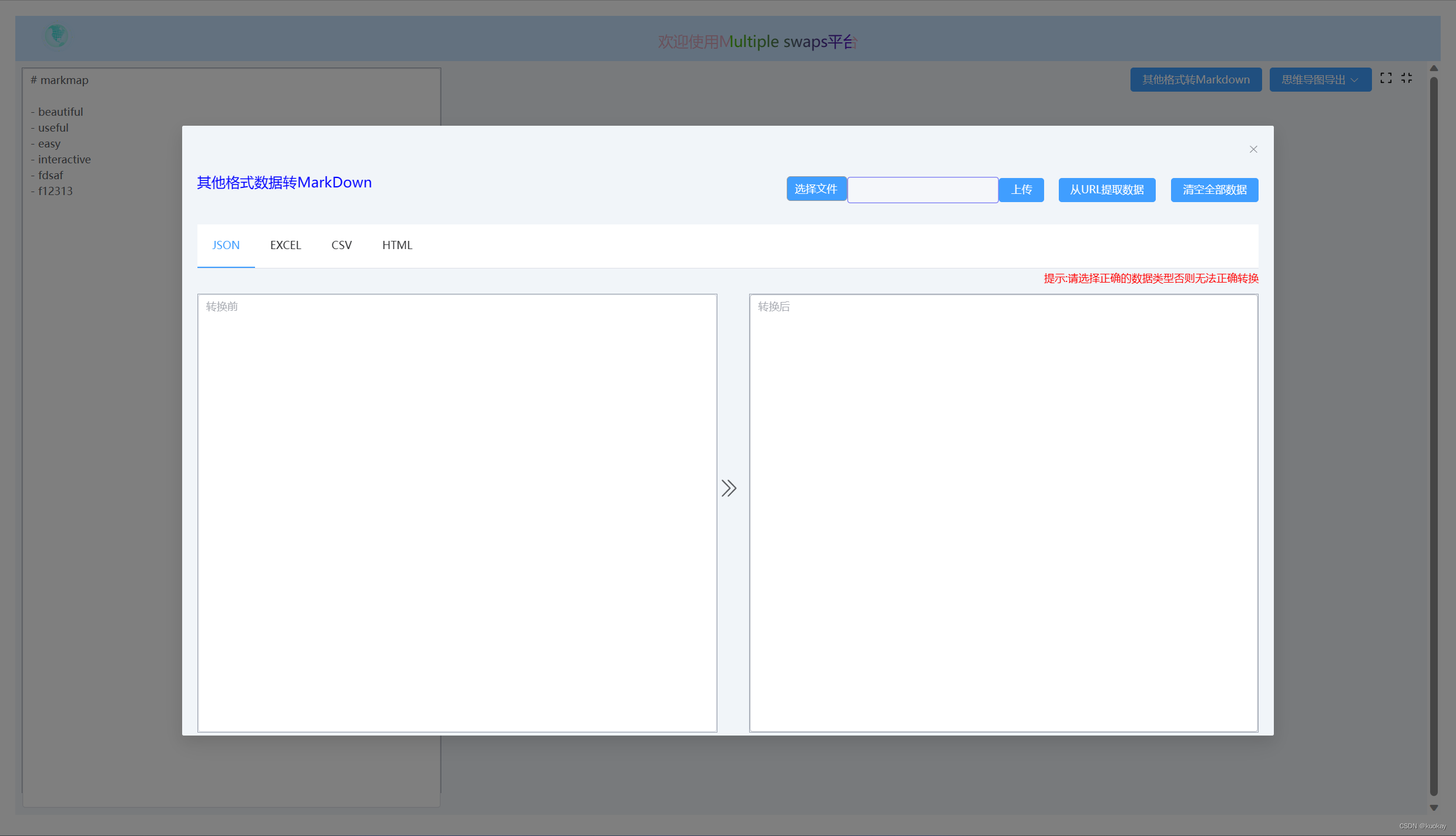Image resolution: width=1456 pixels, height=836 pixels.
Task: Click the 选择文件 button
Action: (816, 189)
